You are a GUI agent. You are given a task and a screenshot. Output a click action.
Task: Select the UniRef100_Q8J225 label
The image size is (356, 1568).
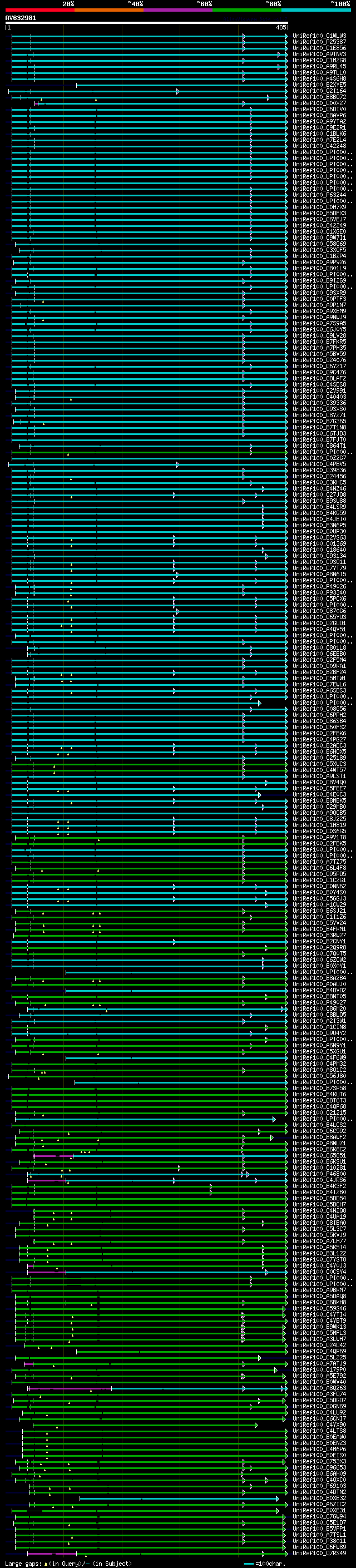[x=319, y=819]
